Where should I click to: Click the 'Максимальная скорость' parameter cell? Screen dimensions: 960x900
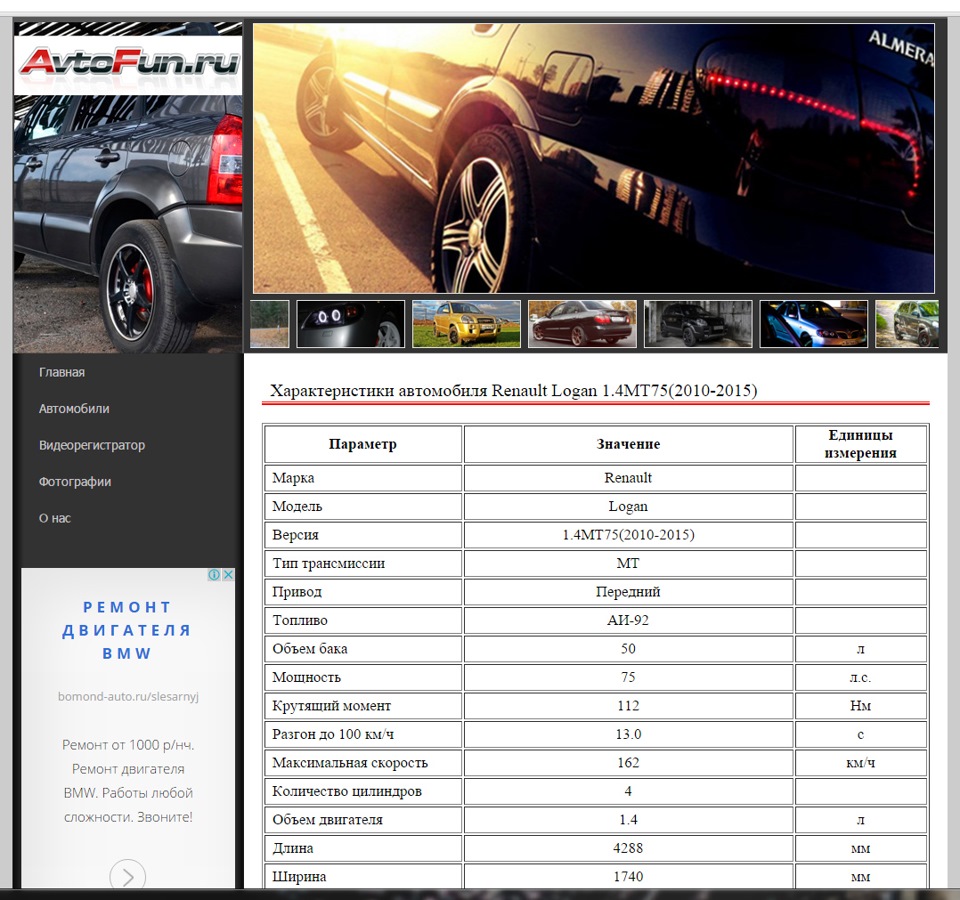(x=362, y=763)
